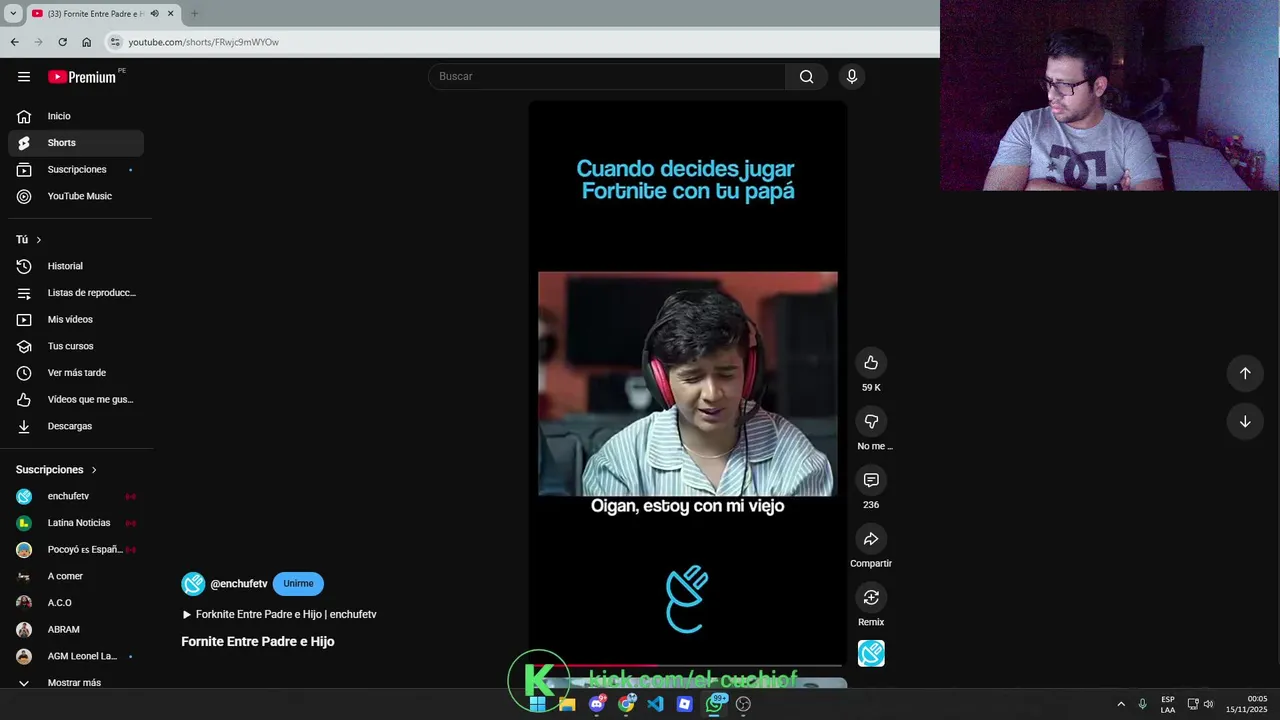Open AGM Leonel subscription channel
This screenshot has width=1280, height=720.
tap(76, 656)
